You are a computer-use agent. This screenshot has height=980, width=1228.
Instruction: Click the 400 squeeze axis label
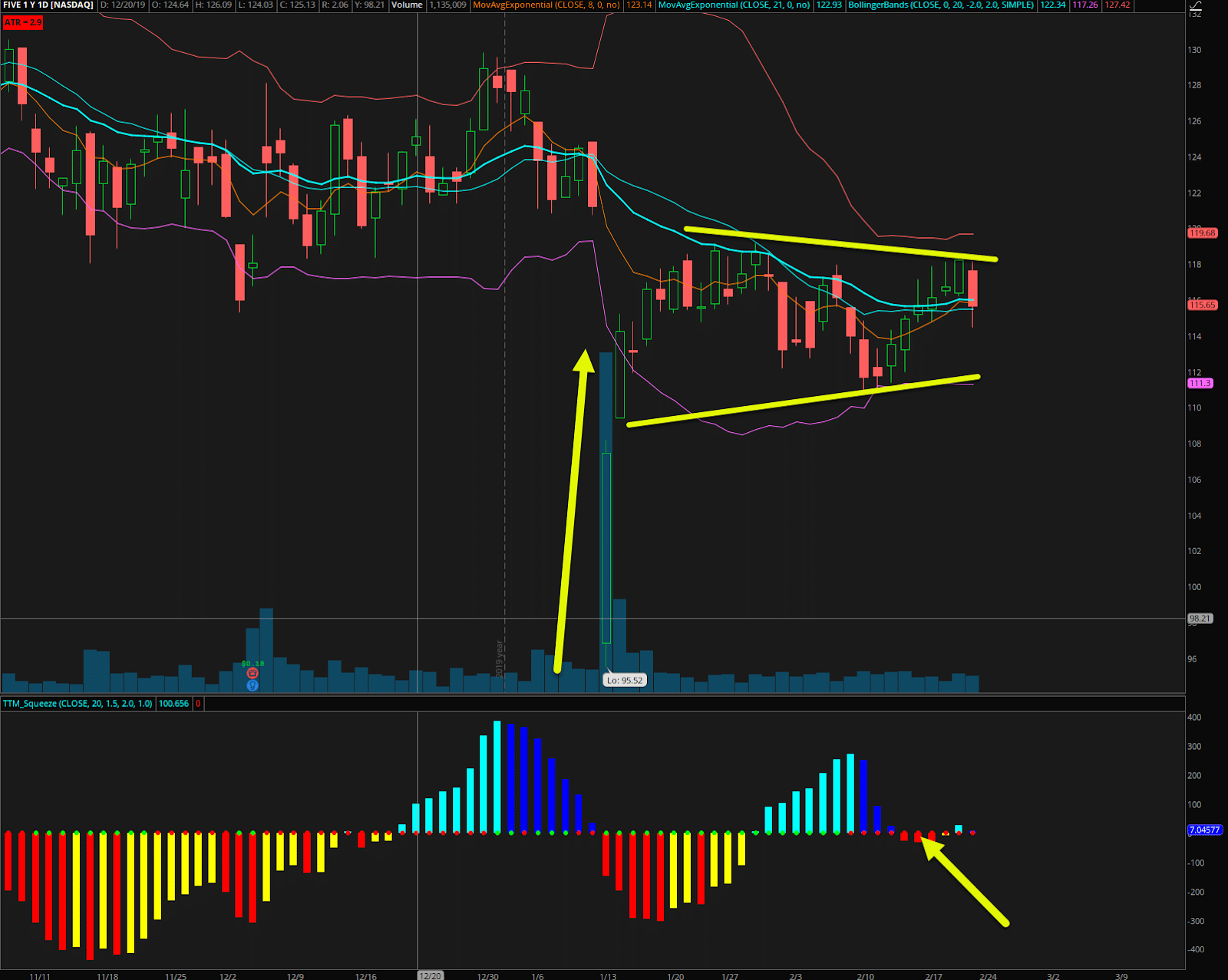pos(1194,718)
